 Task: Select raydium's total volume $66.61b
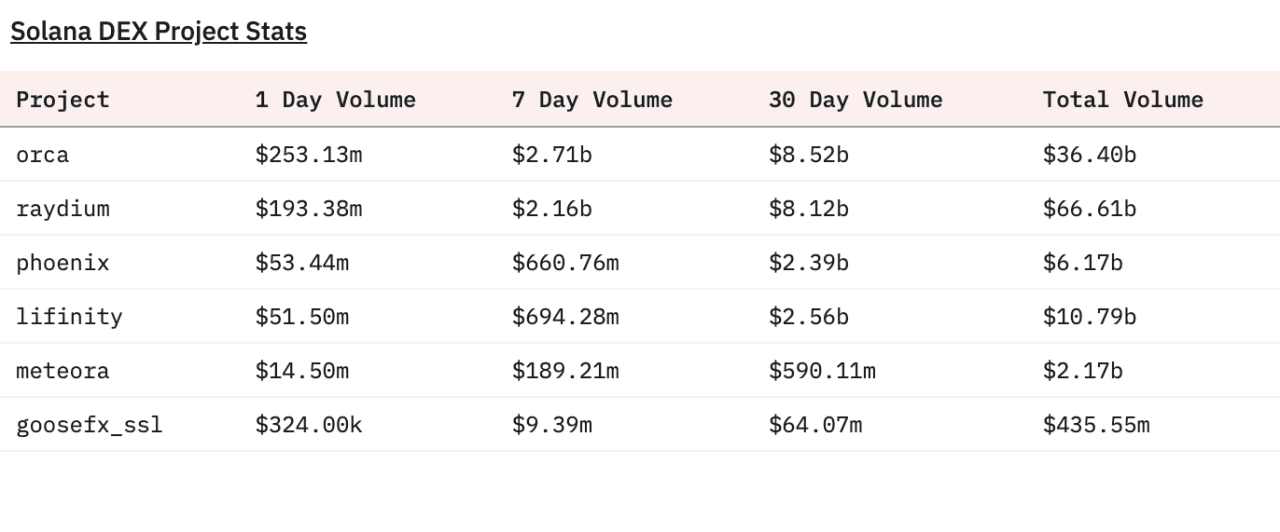(x=1089, y=209)
